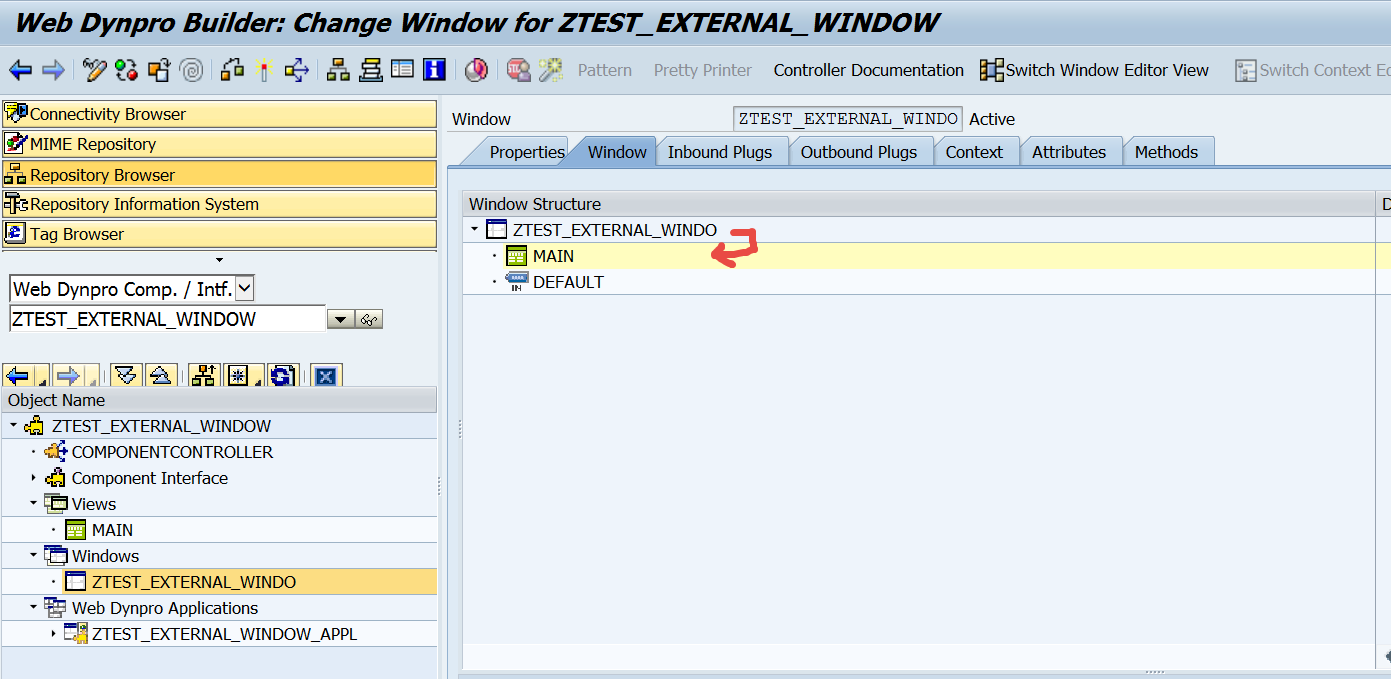Click the Controller Documentation button
The height and width of the screenshot is (679, 1391).
pos(867,70)
